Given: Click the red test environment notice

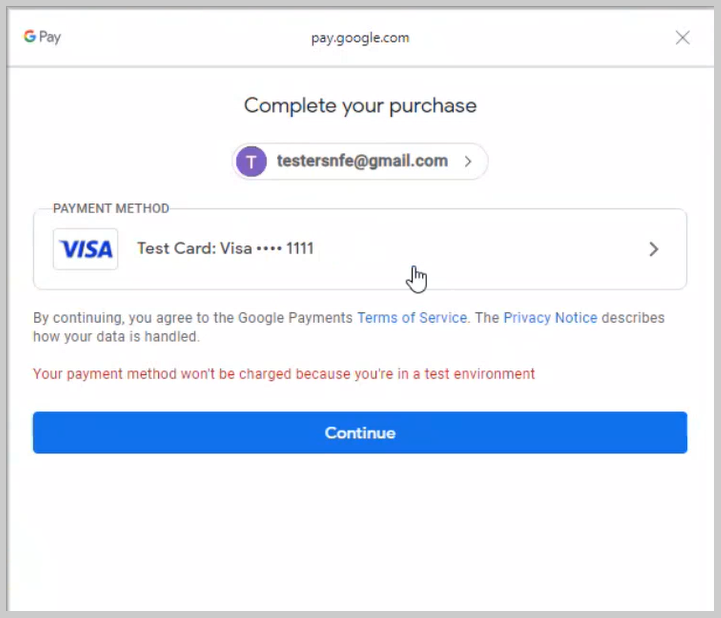Looking at the screenshot, I should point(284,374).
